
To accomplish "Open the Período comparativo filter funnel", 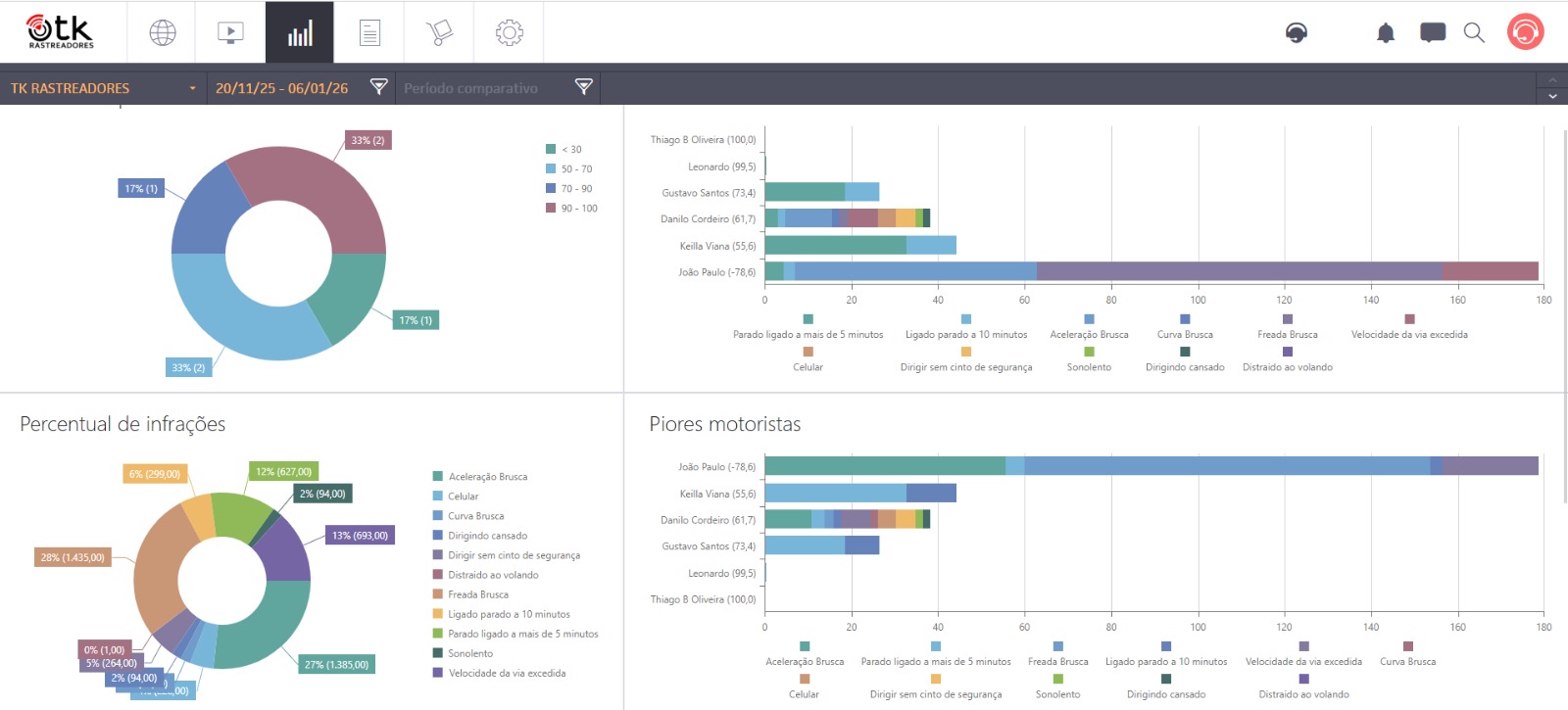I will pos(584,87).
